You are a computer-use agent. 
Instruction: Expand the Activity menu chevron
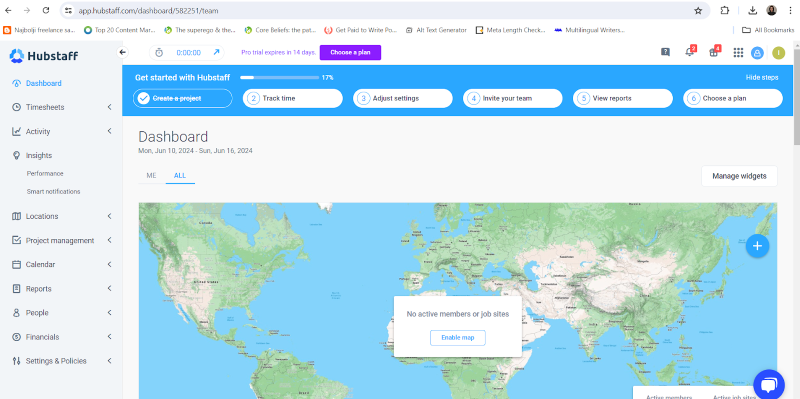(x=109, y=131)
